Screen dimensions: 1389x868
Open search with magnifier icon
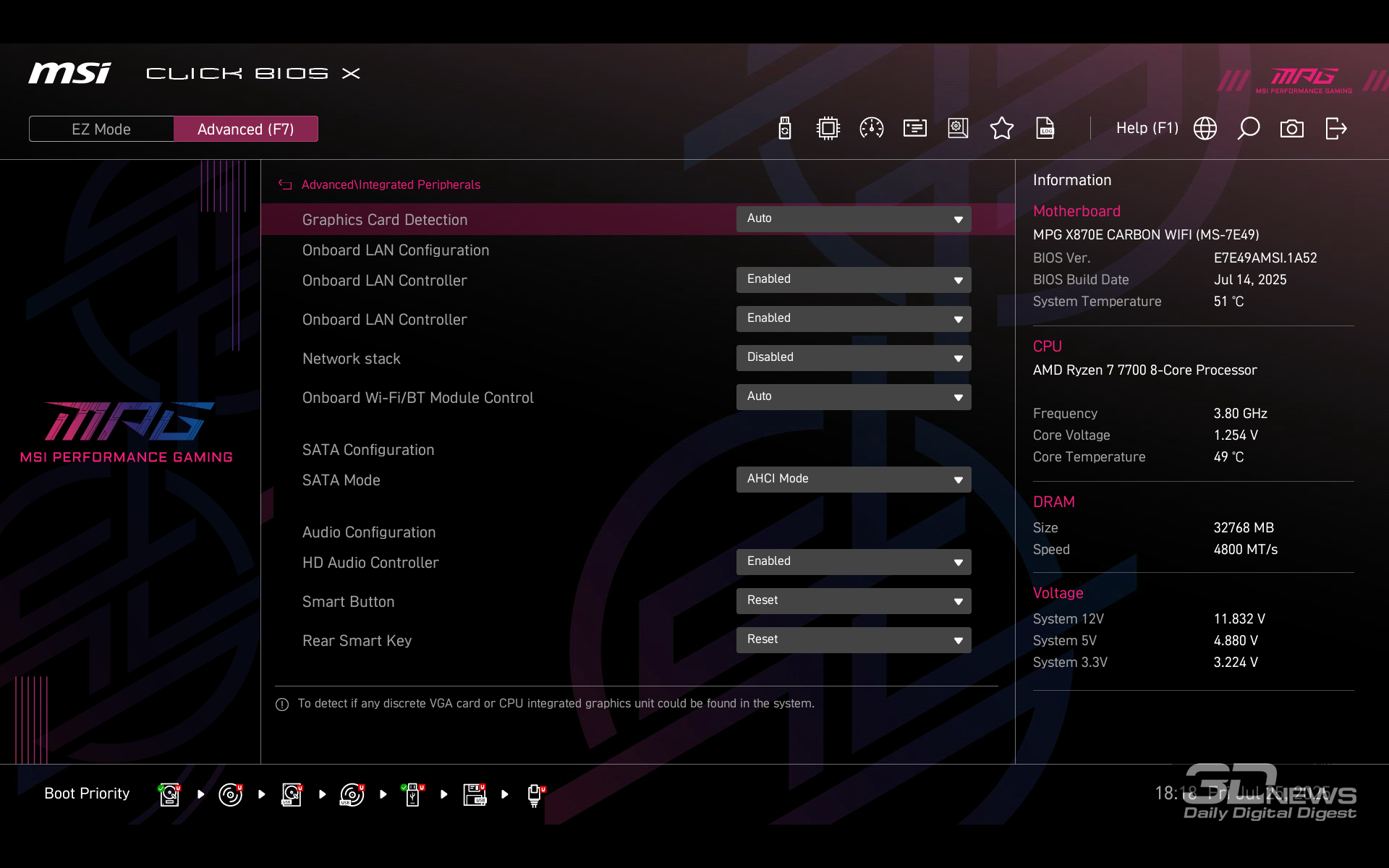point(1248,129)
